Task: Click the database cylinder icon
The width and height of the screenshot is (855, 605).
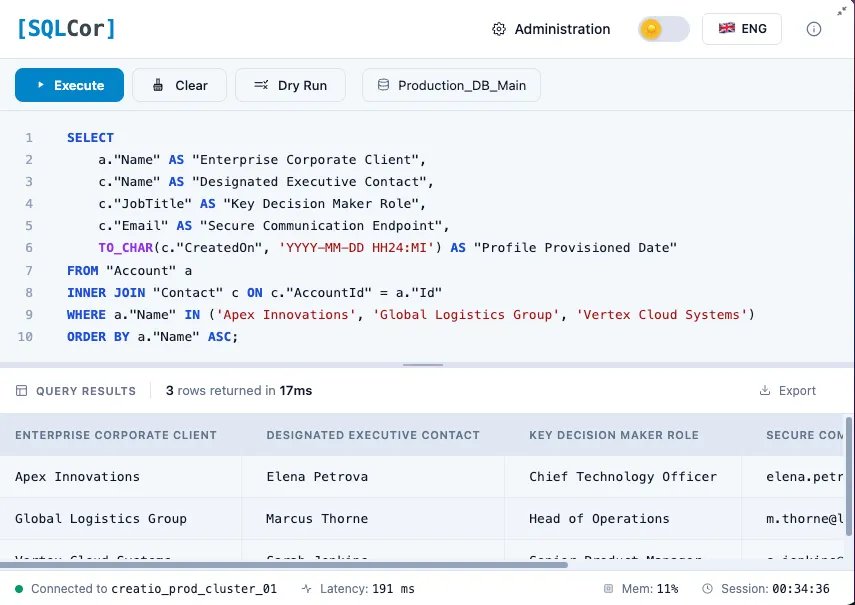Action: click(x=383, y=85)
